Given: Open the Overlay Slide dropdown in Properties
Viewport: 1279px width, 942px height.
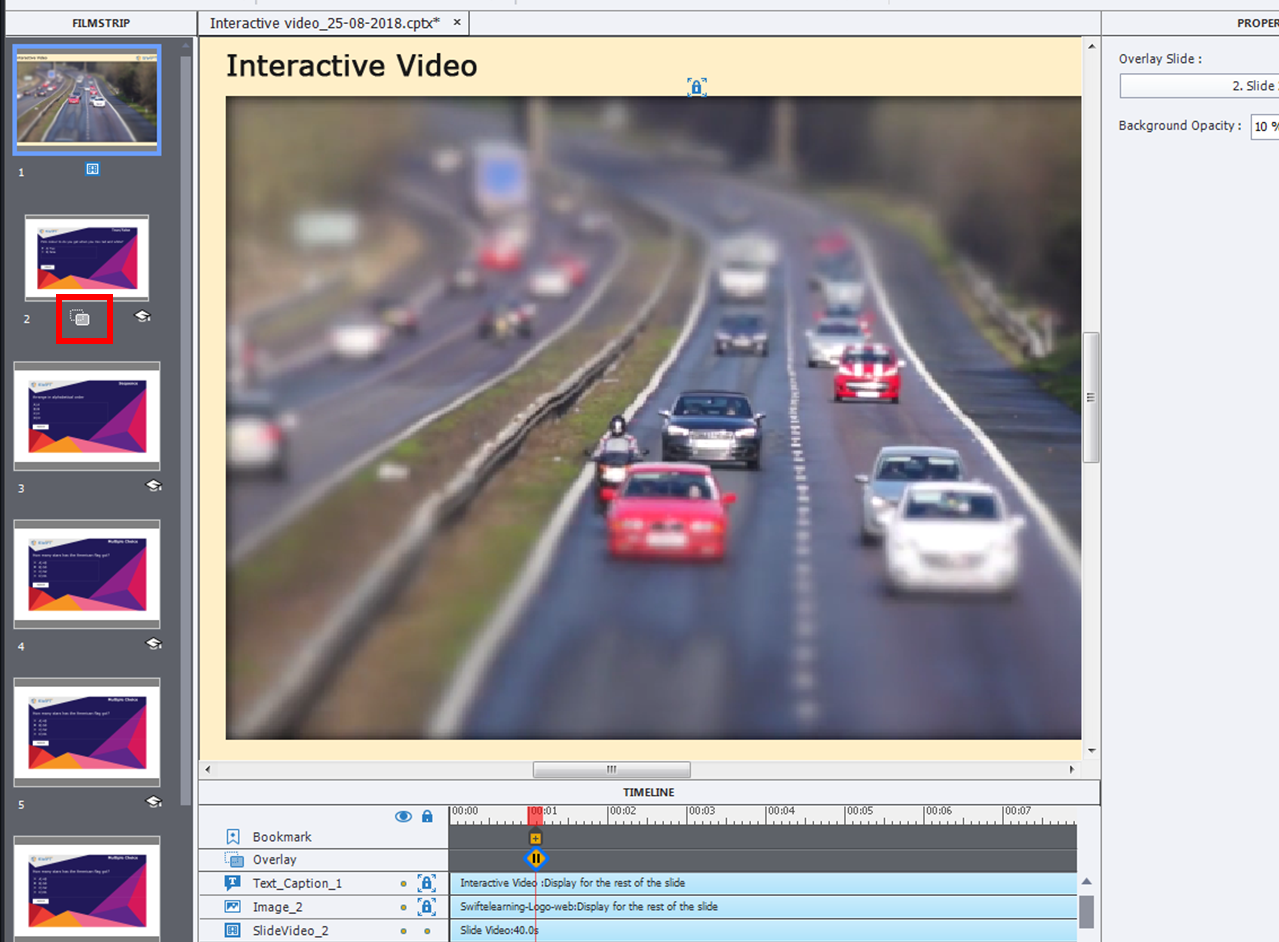Looking at the screenshot, I should coord(1198,86).
